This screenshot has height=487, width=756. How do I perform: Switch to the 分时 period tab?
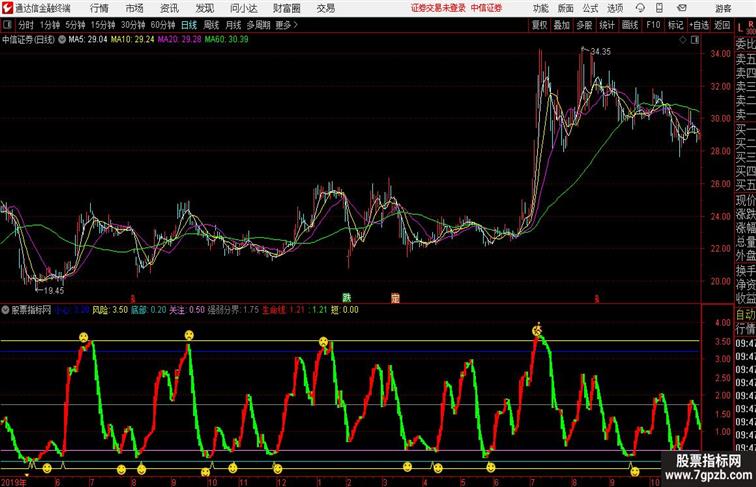click(26, 25)
